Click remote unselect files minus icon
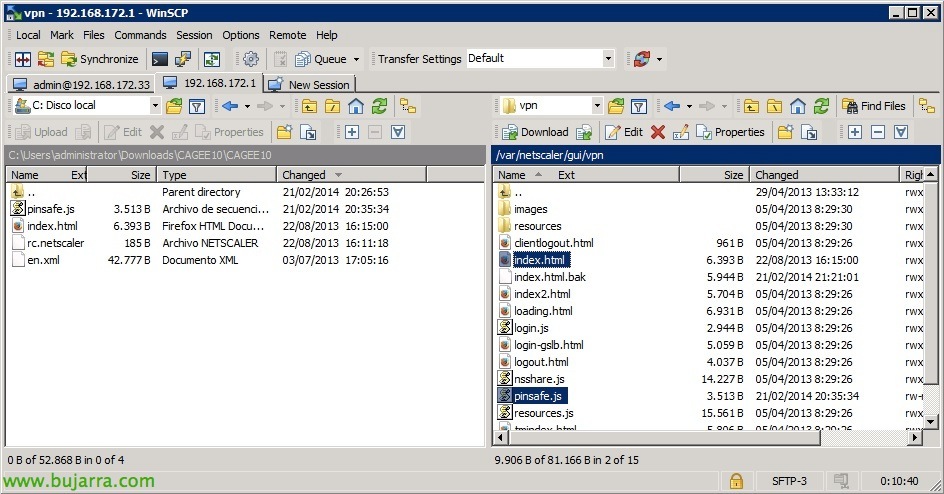944x494 pixels. click(x=878, y=132)
